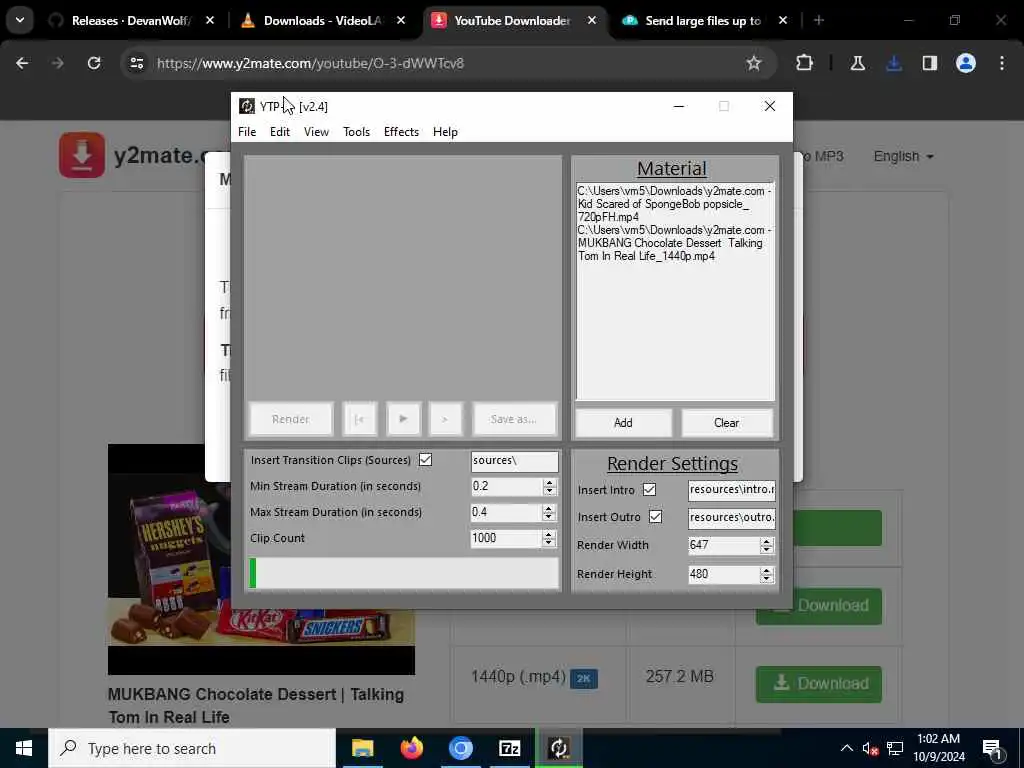Click the intro resource path field

731,490
